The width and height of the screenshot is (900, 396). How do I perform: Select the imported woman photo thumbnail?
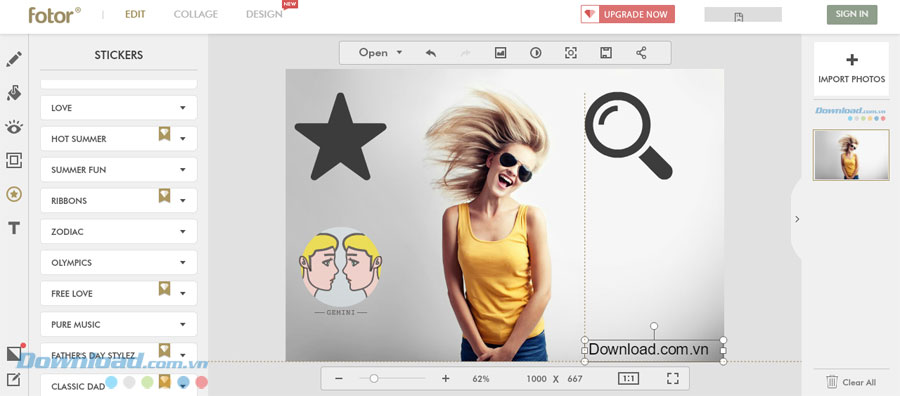tap(851, 155)
